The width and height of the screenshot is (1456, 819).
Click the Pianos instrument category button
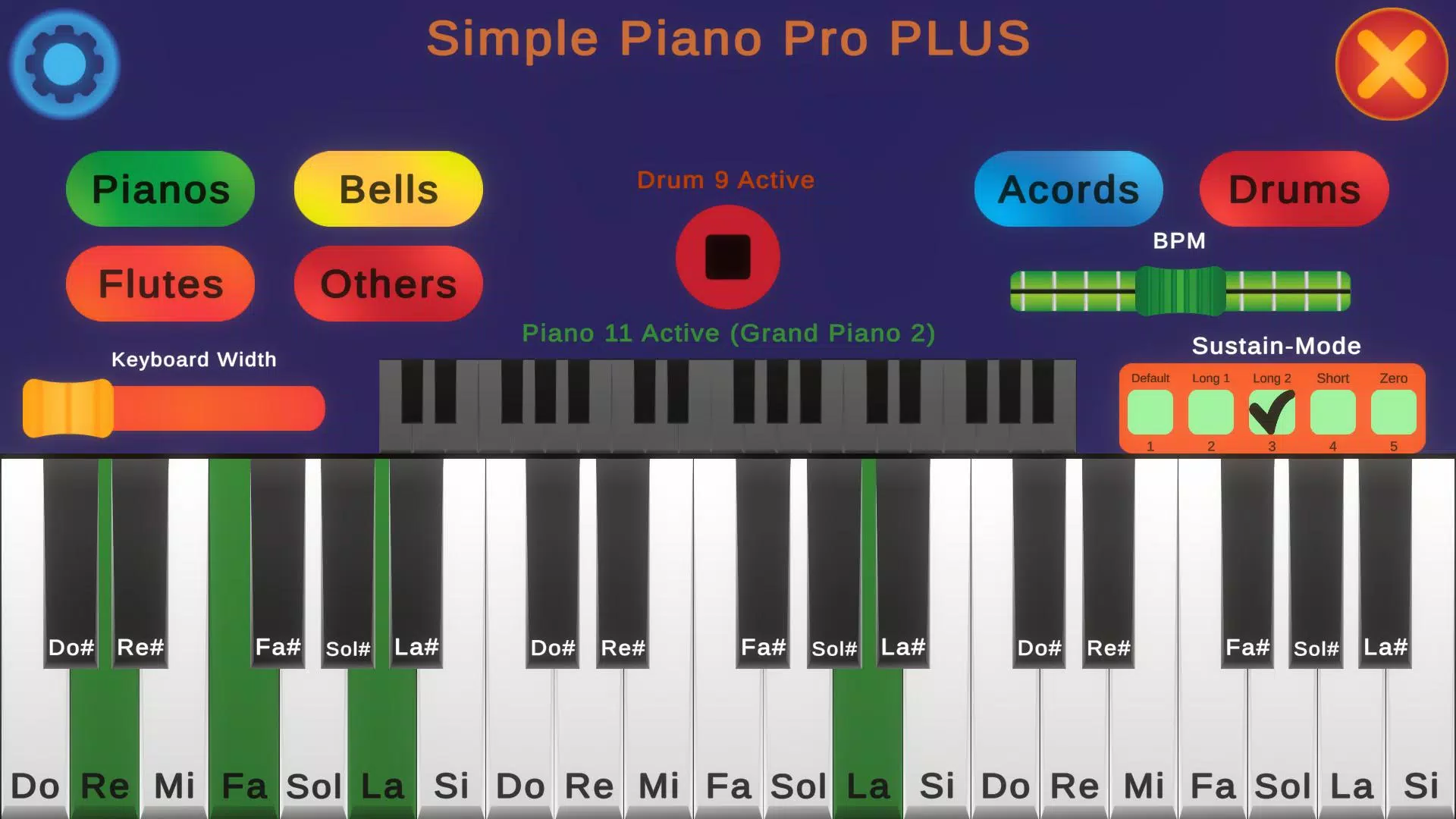160,189
